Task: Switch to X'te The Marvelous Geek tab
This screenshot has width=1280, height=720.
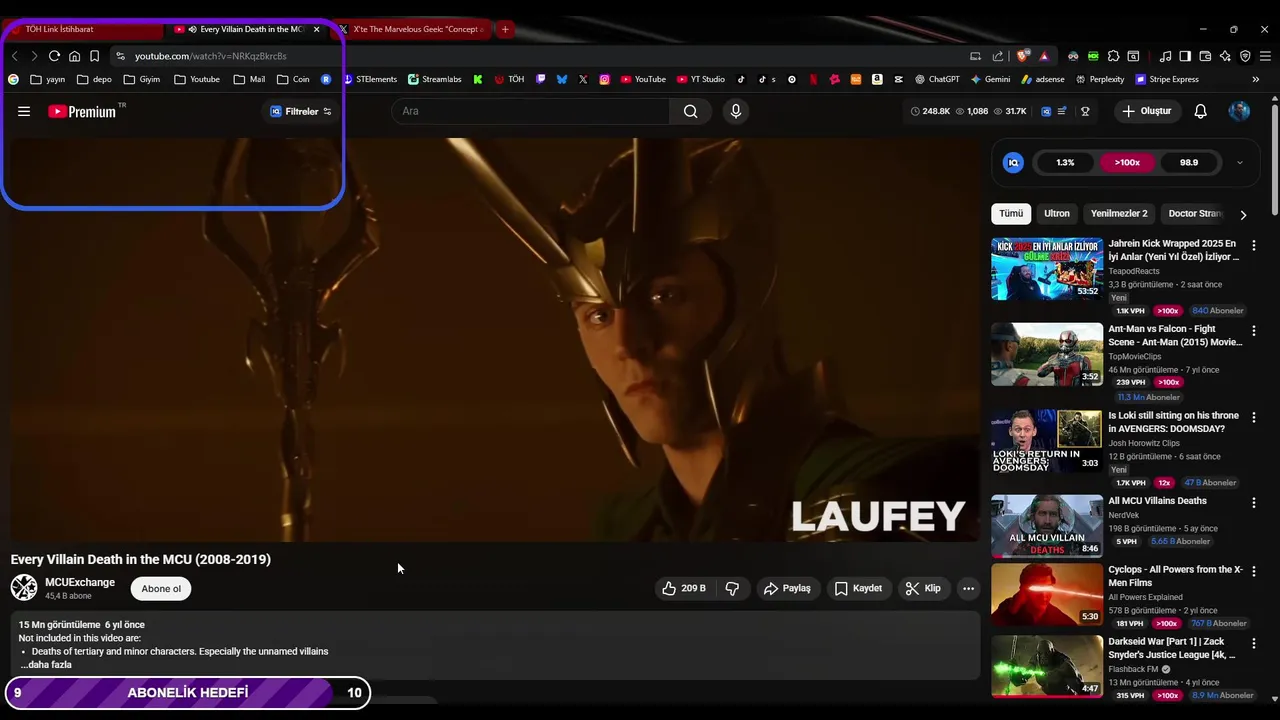Action: 412,29
